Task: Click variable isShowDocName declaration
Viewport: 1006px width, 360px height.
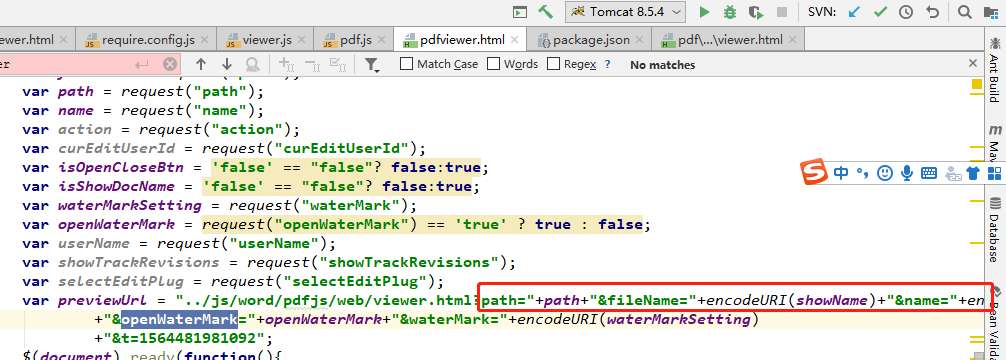Action: coord(116,187)
